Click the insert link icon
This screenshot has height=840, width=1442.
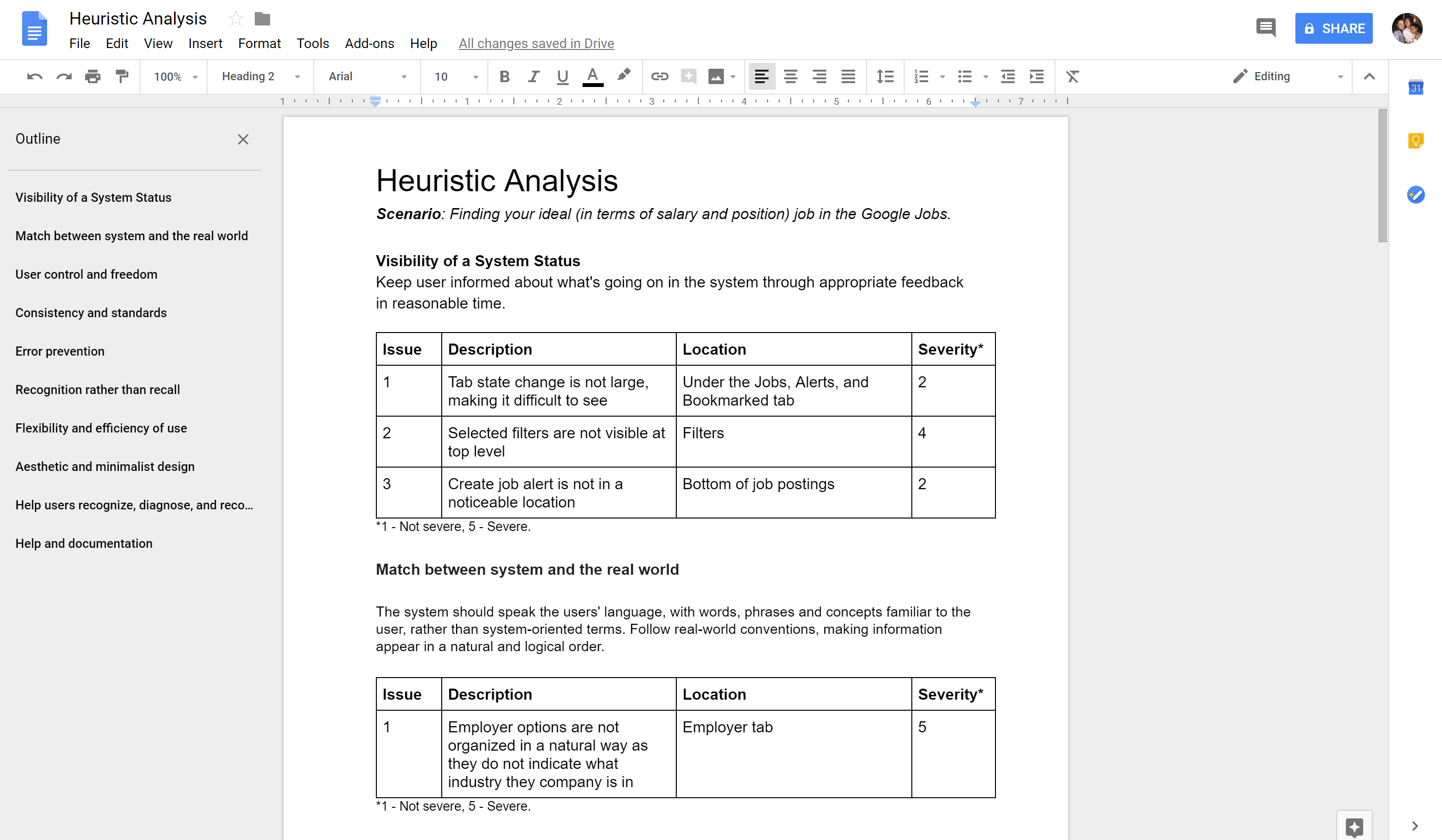click(659, 76)
